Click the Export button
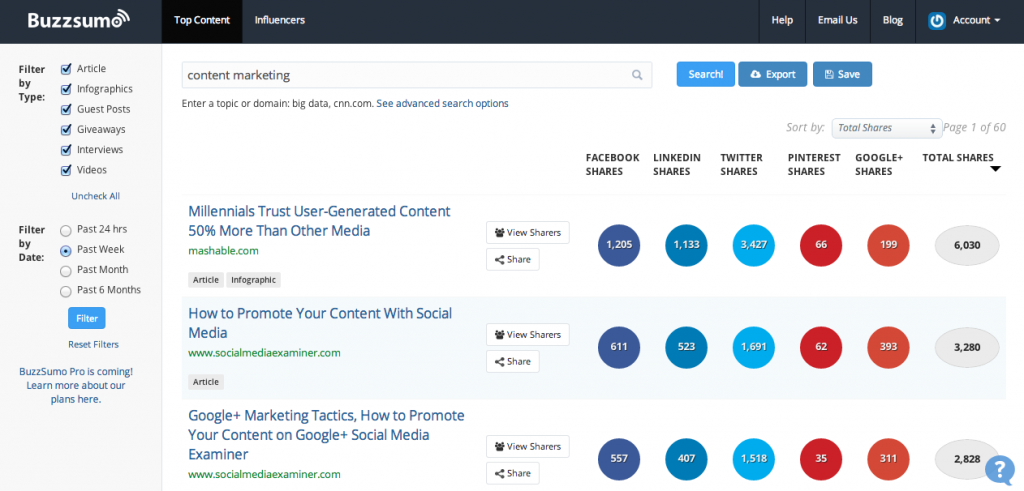1024x491 pixels. [773, 74]
